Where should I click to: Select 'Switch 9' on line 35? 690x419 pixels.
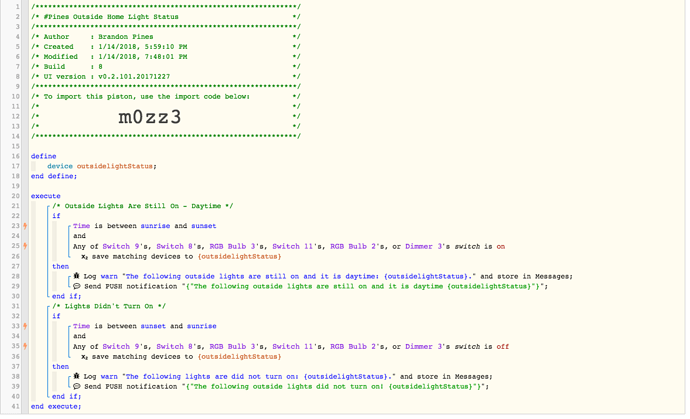(x=121, y=347)
